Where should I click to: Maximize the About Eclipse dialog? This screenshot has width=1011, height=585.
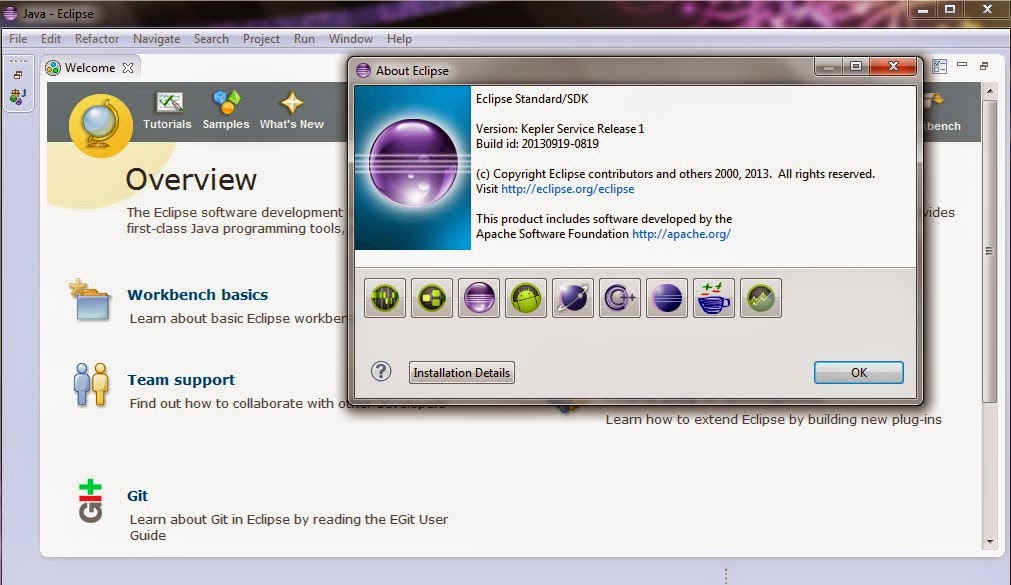(x=856, y=66)
